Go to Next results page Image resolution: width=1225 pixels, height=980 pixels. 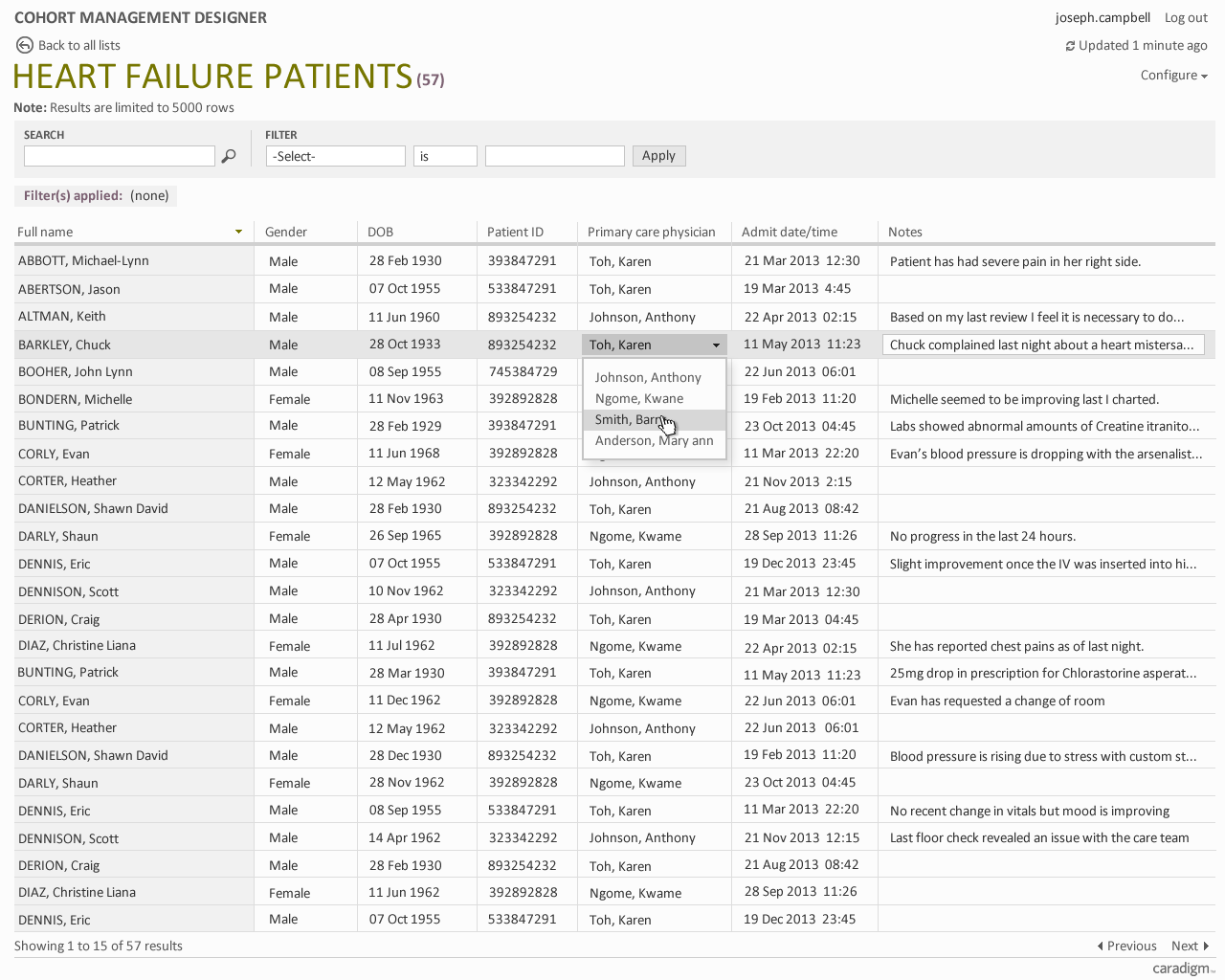coord(1190,947)
